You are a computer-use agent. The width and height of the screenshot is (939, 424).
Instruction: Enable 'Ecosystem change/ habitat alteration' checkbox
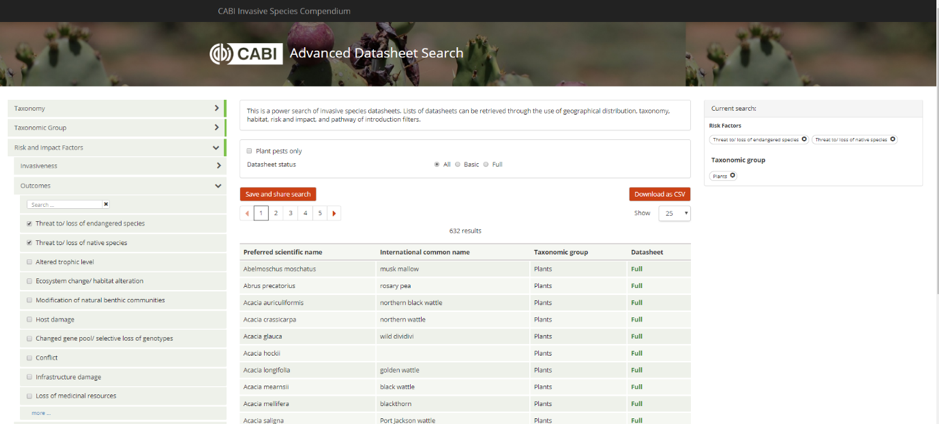29,281
